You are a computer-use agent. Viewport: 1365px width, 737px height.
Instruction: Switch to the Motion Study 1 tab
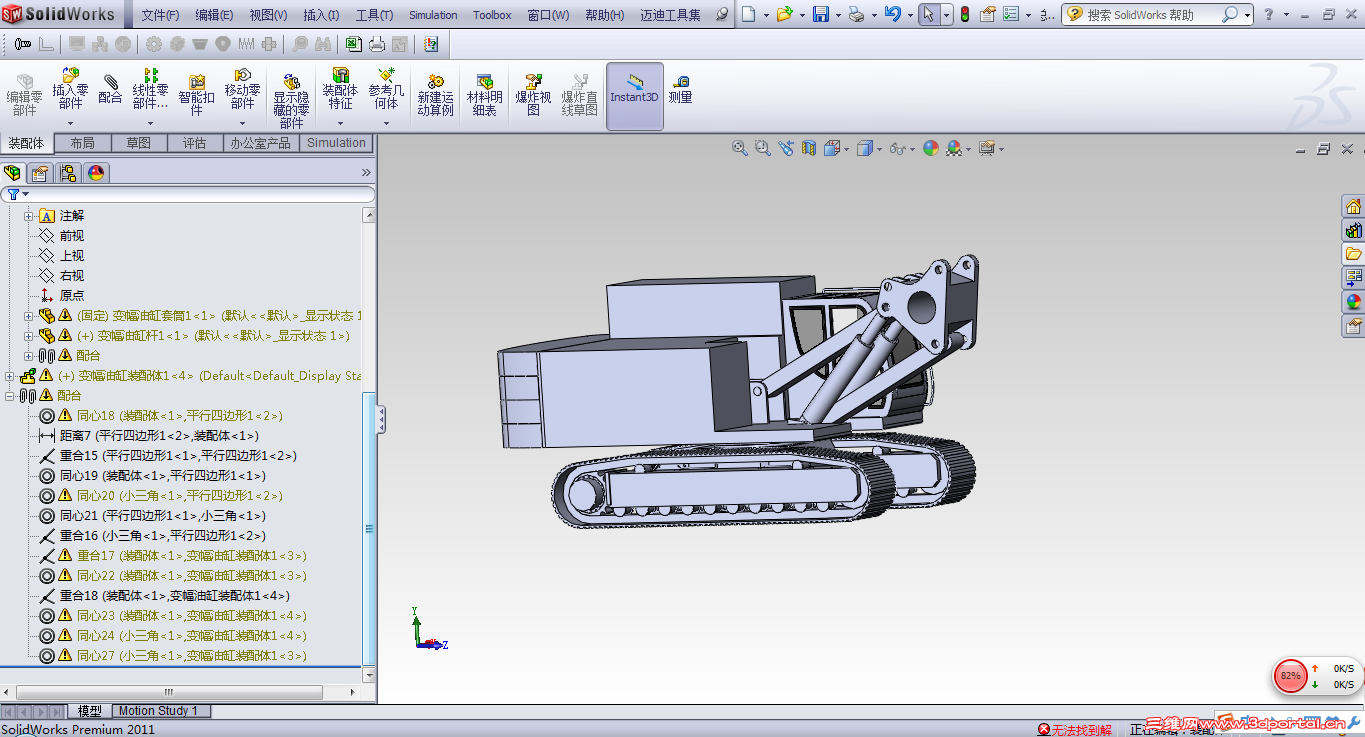click(158, 711)
